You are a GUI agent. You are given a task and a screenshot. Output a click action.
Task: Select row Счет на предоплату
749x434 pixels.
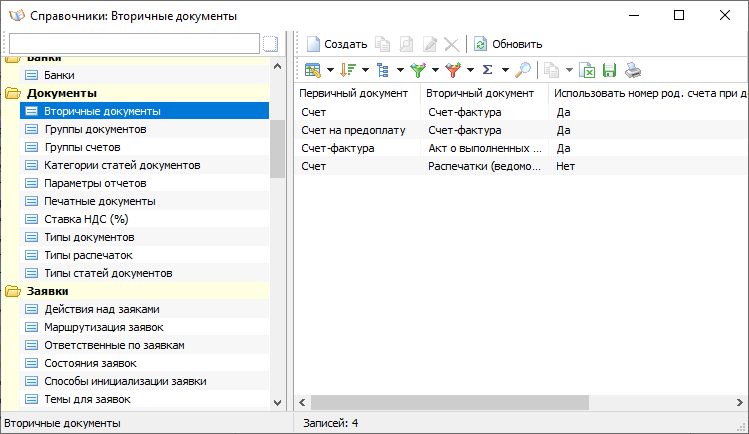click(x=522, y=130)
